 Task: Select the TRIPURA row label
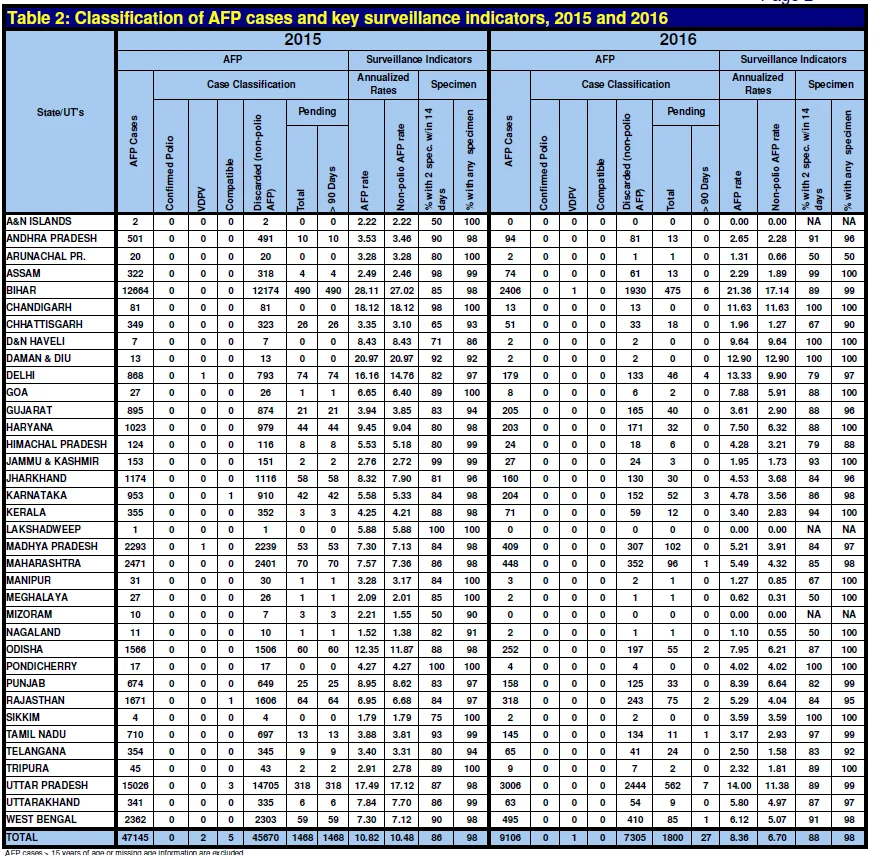tap(27, 769)
